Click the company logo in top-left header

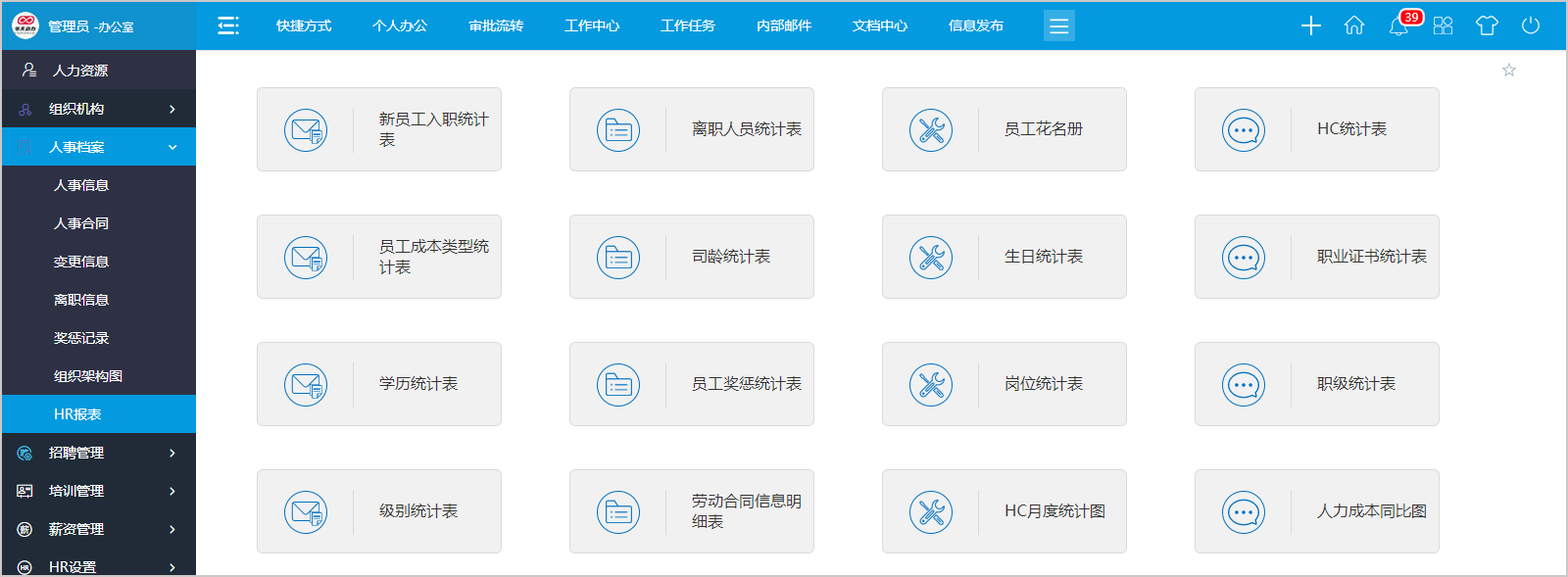(x=24, y=25)
